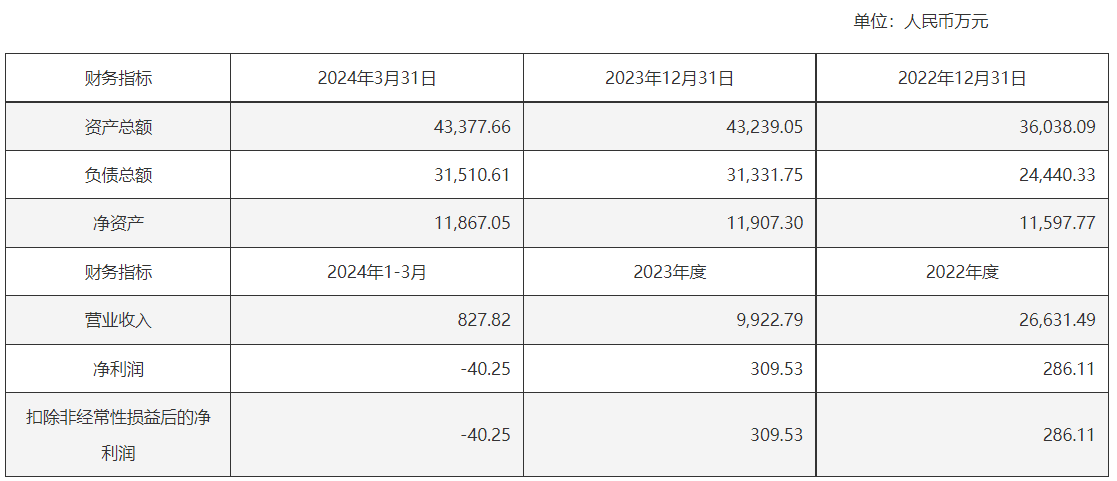Click the 负债总额 row label

(118, 175)
